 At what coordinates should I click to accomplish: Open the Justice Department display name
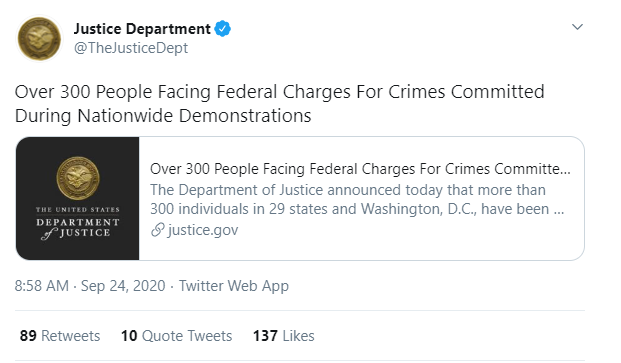pos(142,29)
